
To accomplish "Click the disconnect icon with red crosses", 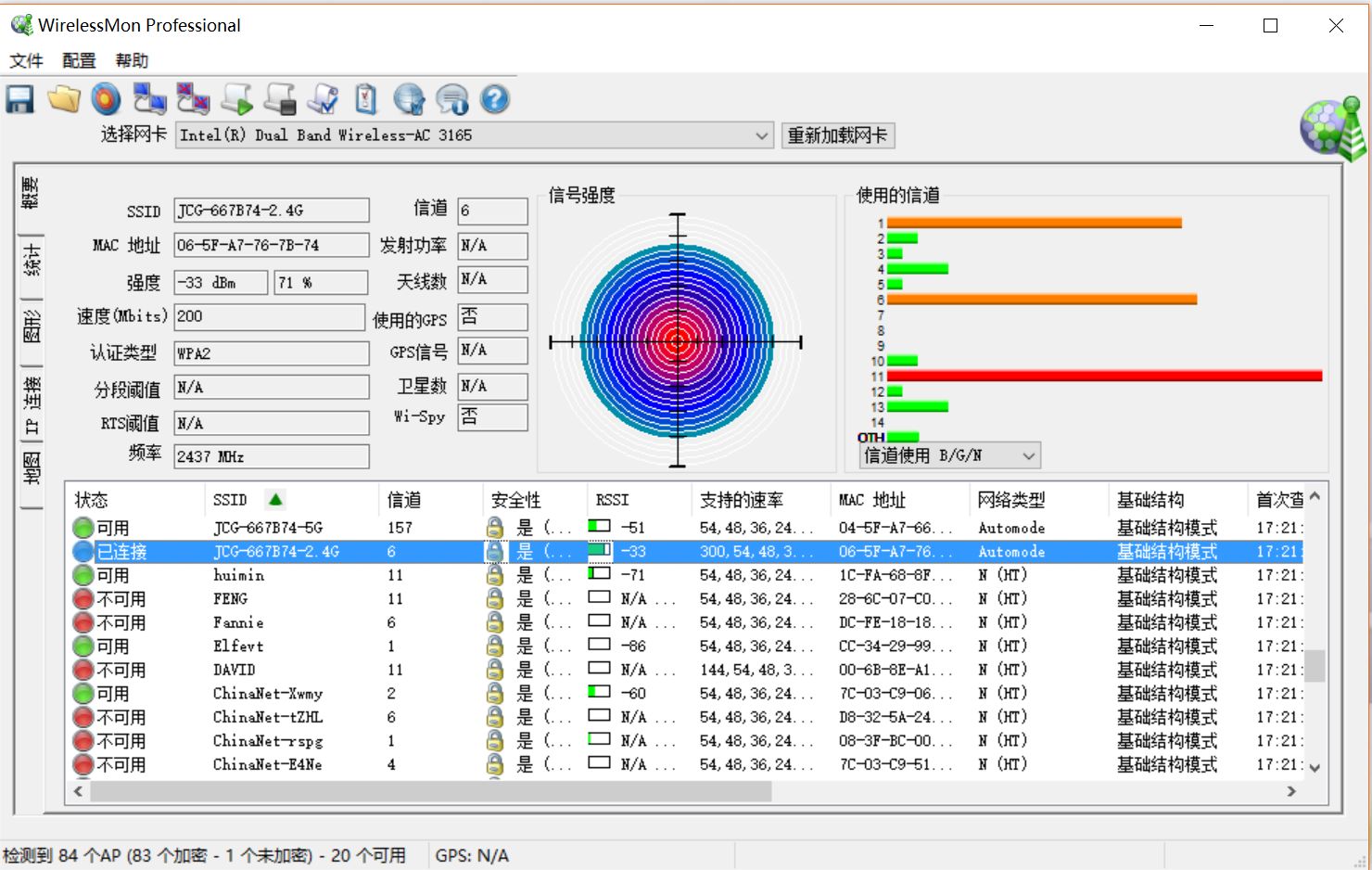I will (193, 99).
